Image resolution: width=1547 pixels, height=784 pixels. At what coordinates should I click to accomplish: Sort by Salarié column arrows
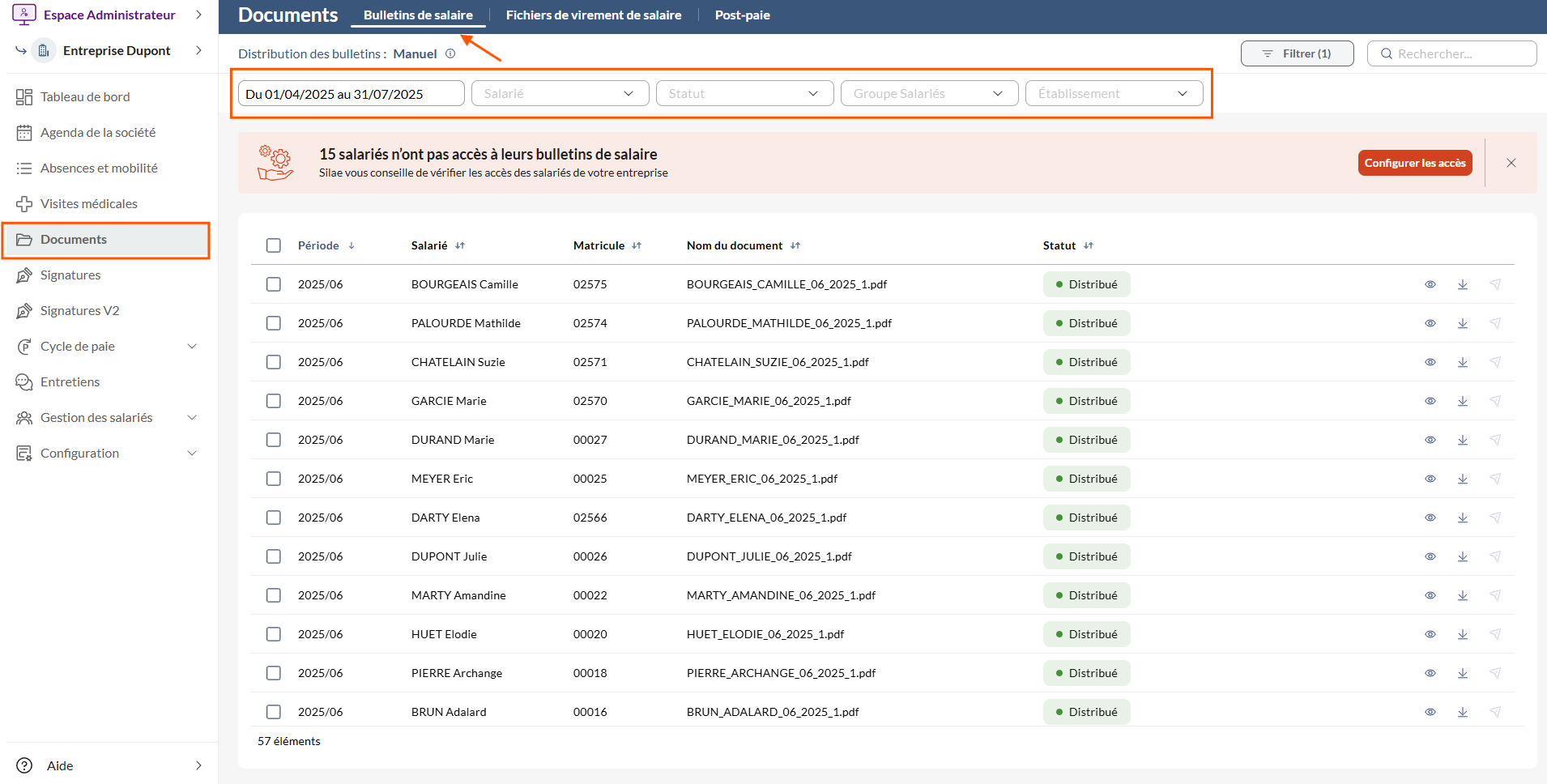coord(460,245)
